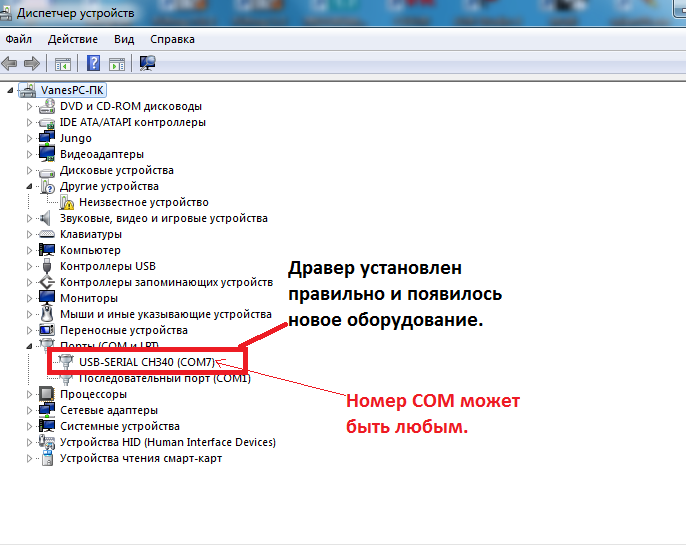Click the Контроллеры запоминающих устройств icon
The height and width of the screenshot is (546, 686).
coord(47,282)
